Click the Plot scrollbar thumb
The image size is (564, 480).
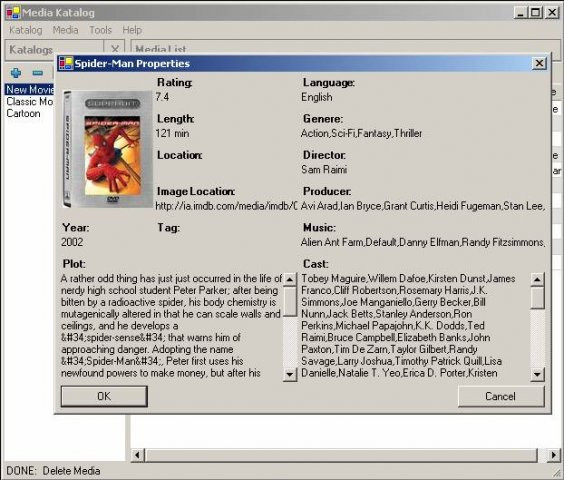tap(290, 302)
